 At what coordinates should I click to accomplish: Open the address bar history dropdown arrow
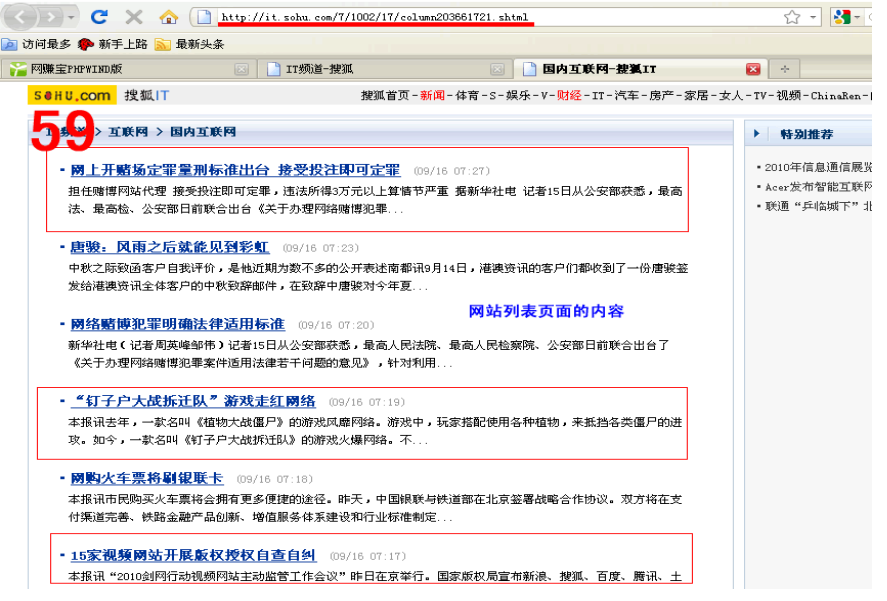click(x=813, y=17)
